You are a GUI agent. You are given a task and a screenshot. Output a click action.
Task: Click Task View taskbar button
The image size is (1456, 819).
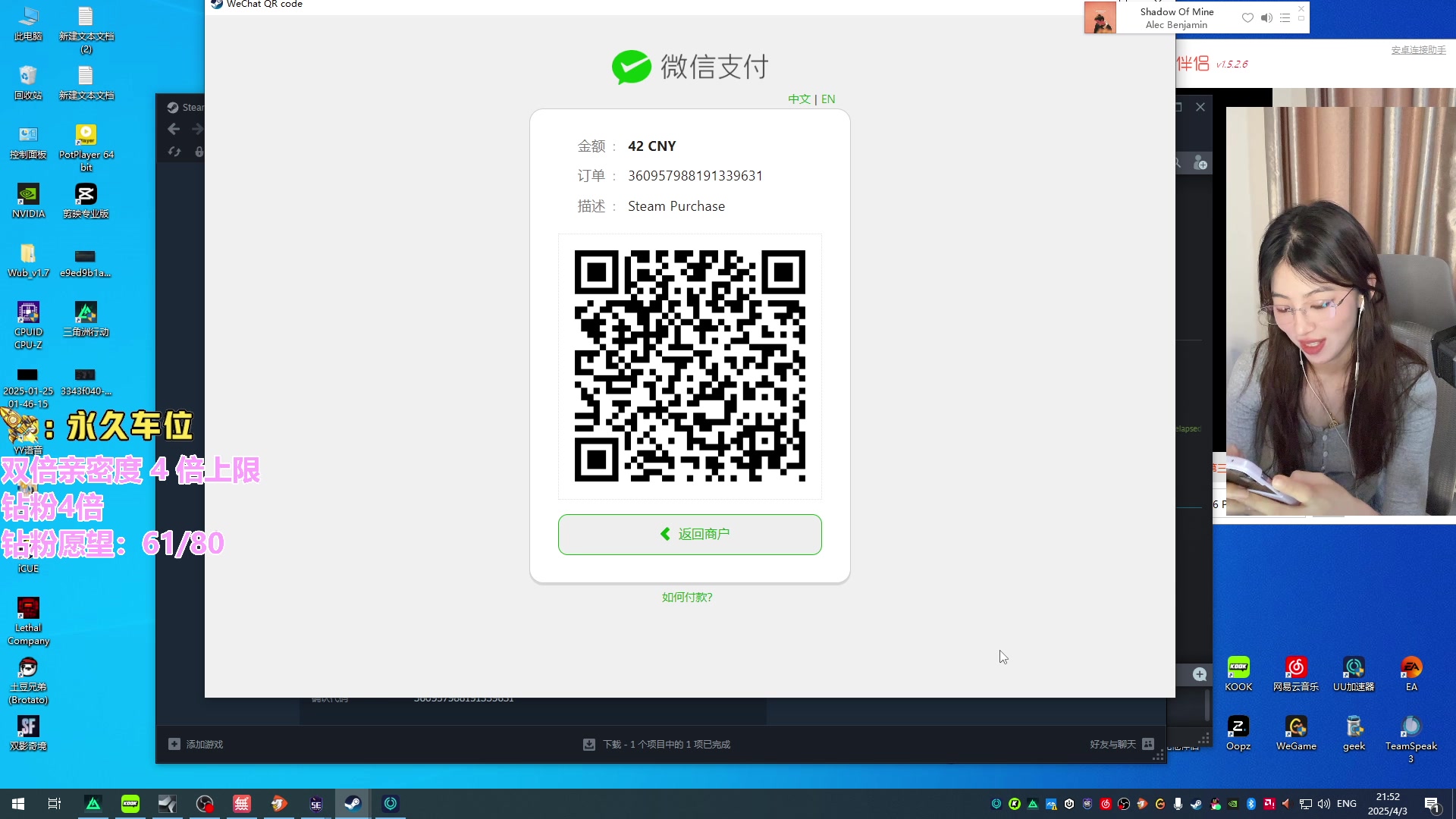point(55,804)
